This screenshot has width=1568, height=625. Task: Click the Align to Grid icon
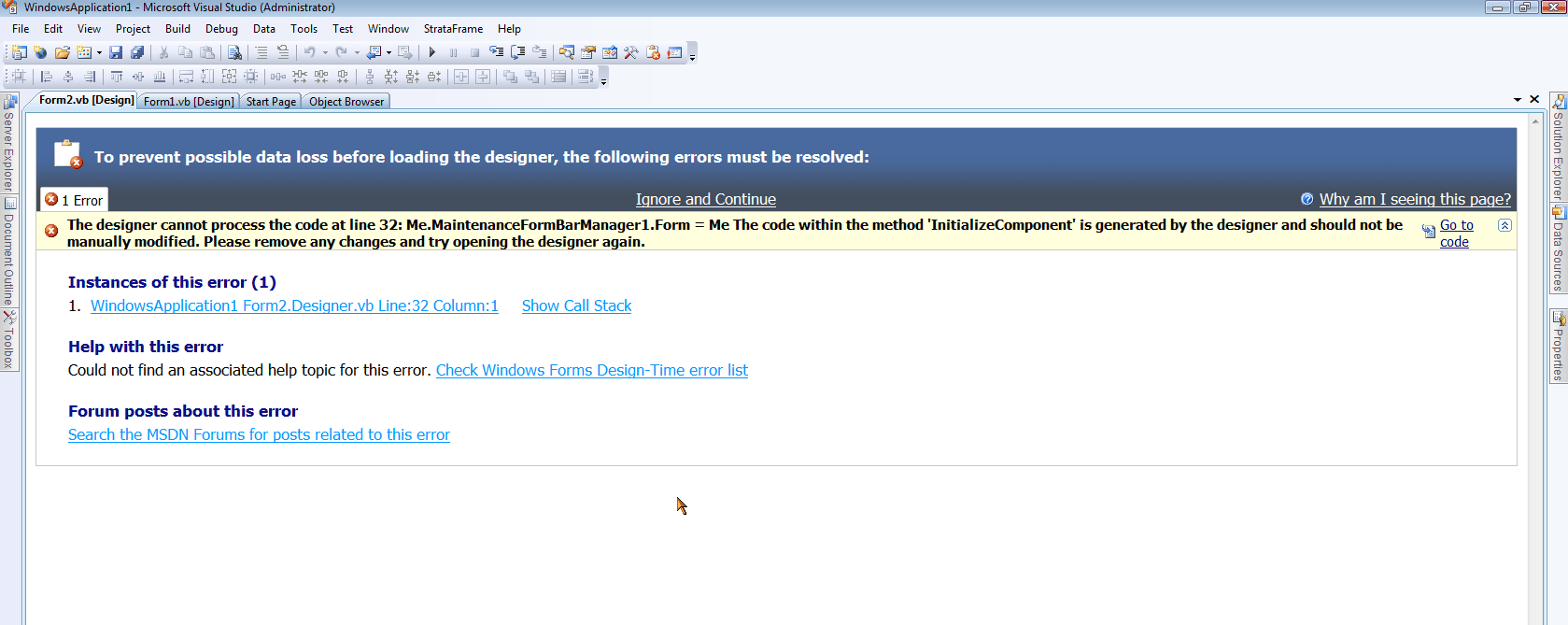click(19, 77)
